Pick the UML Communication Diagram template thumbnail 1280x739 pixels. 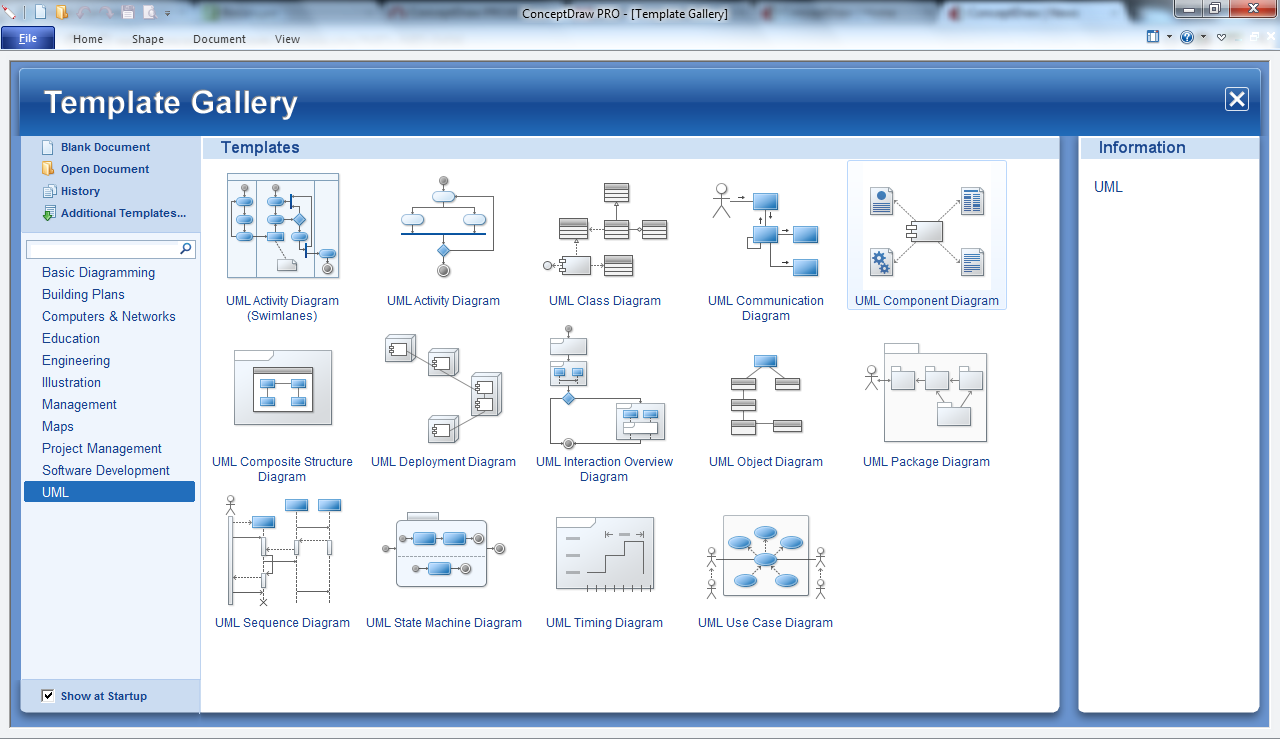tap(766, 230)
